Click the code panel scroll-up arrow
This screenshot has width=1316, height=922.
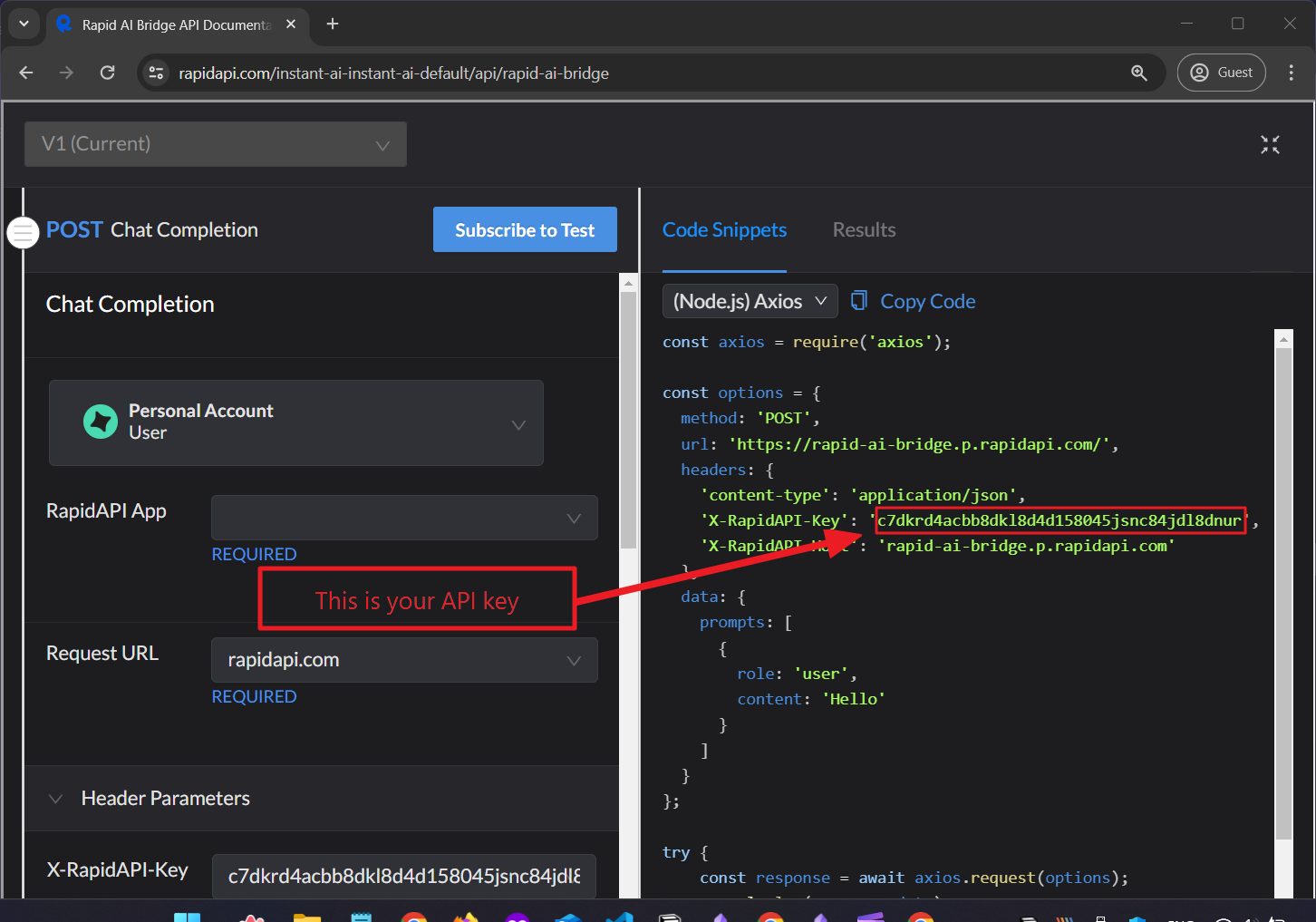click(x=1283, y=340)
